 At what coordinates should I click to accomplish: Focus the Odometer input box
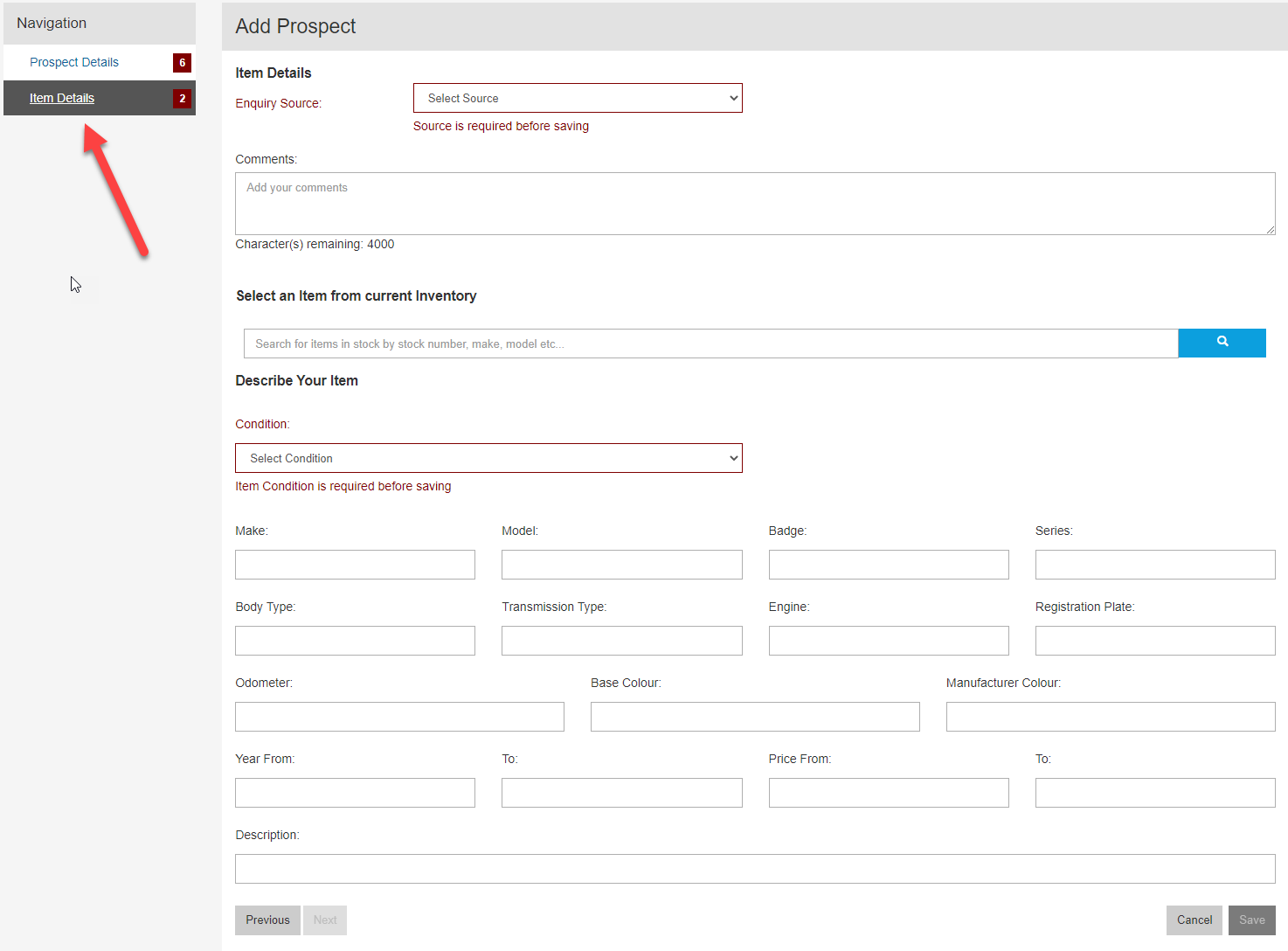(x=399, y=717)
